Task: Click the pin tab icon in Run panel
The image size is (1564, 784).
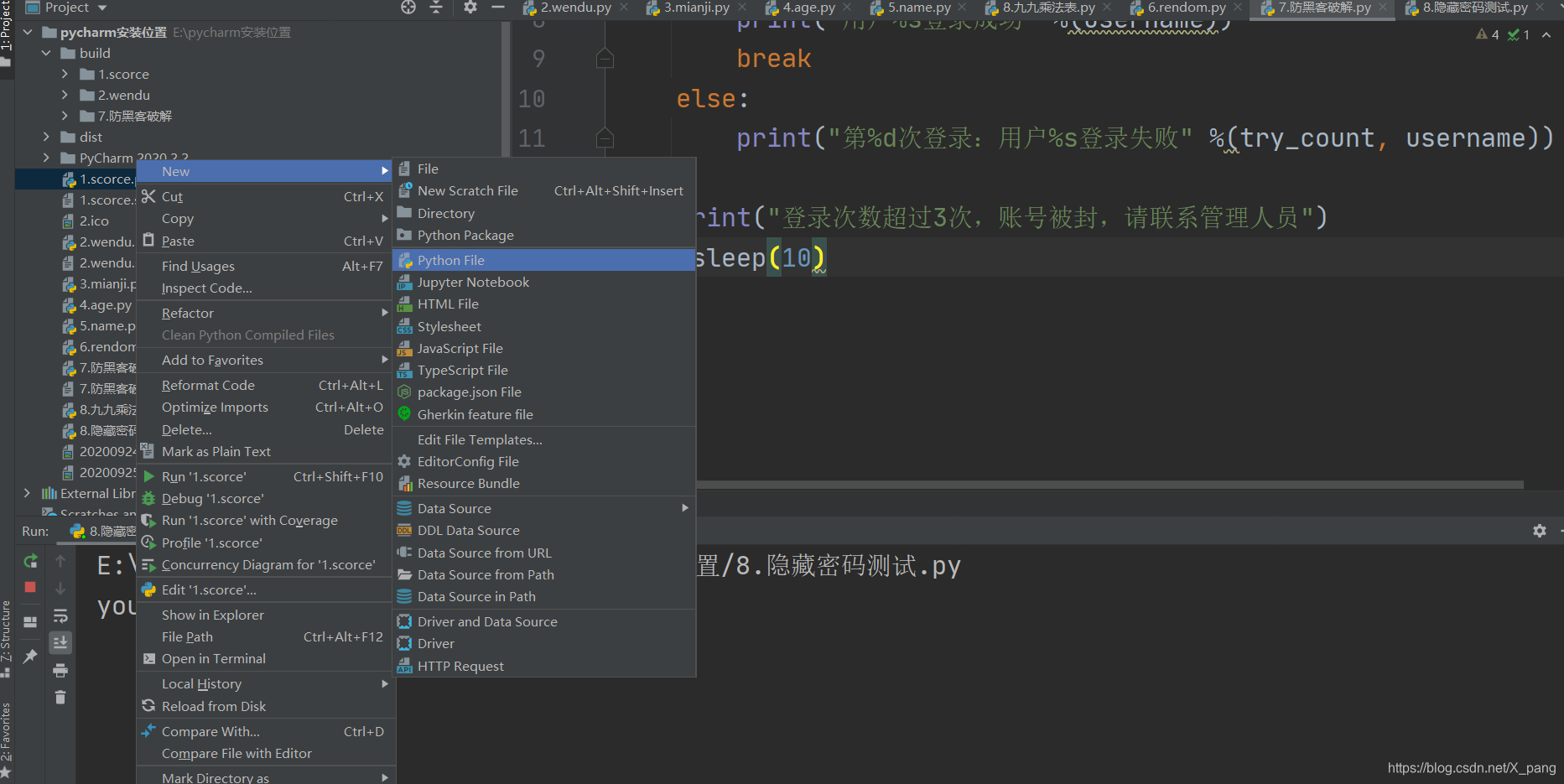Action: [x=30, y=656]
